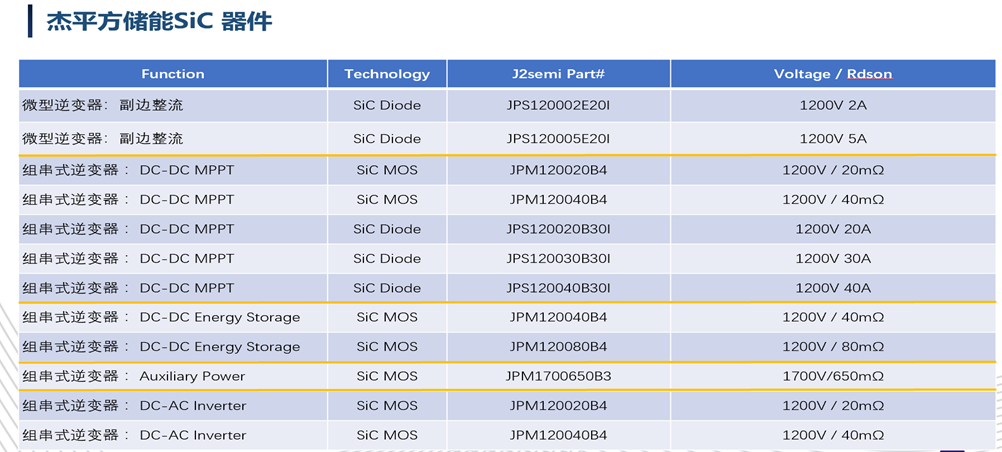Select part number JPM120080B4

click(559, 347)
